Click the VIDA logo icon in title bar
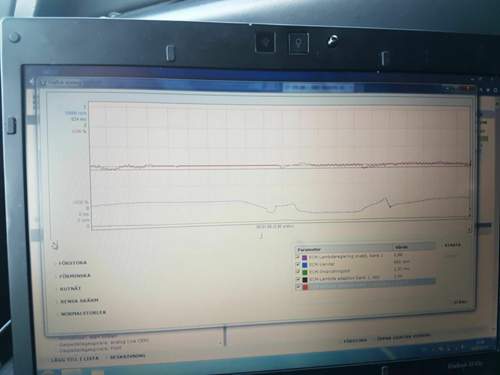This screenshot has height=375, width=500. [43, 82]
